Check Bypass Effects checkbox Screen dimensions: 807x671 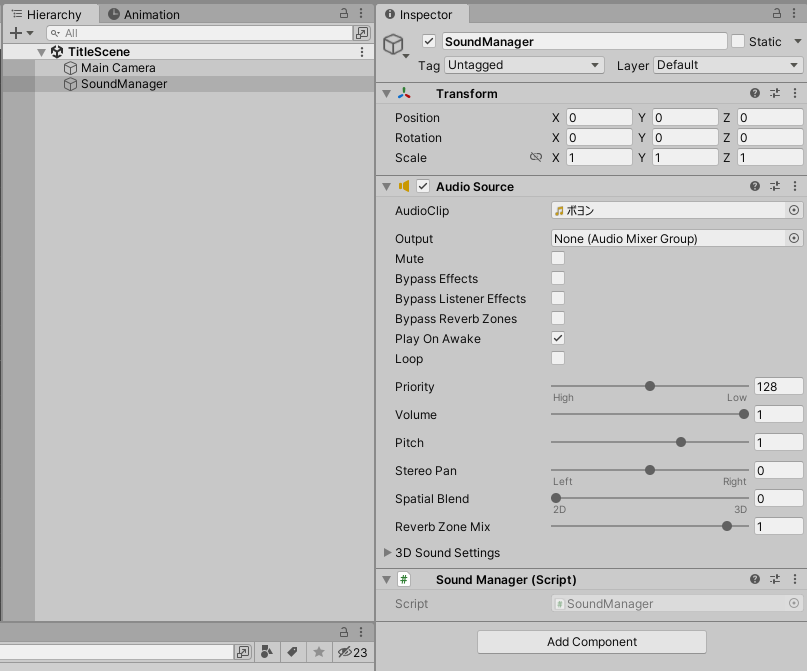click(557, 278)
